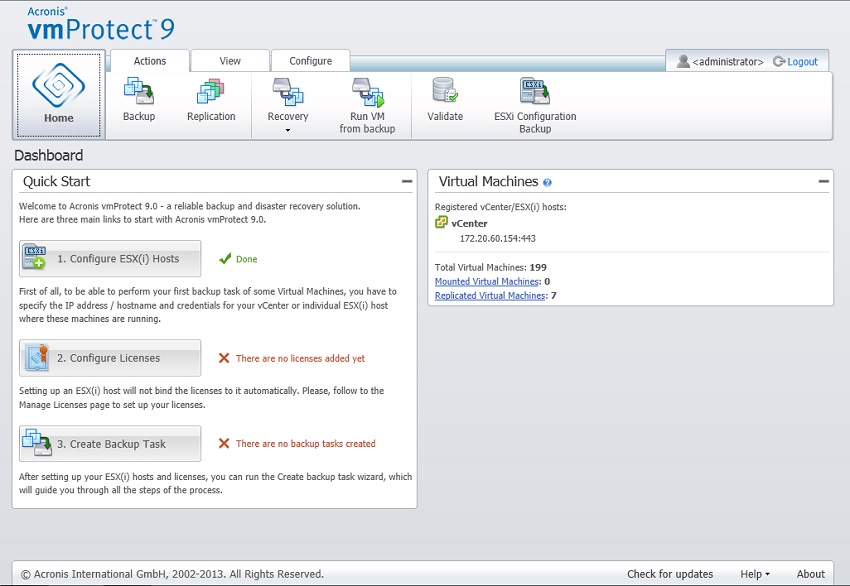Launch the Backup wizard icon
The height and width of the screenshot is (586, 850).
[x=139, y=91]
